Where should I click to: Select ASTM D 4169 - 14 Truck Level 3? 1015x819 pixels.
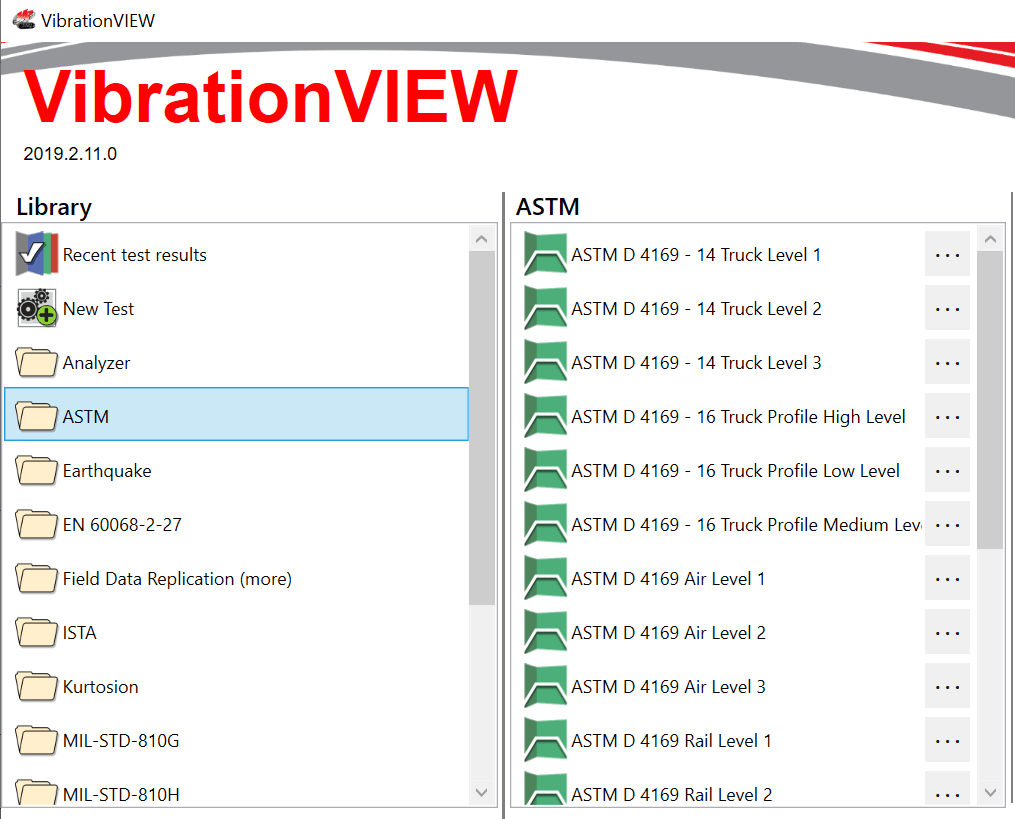[x=696, y=363]
